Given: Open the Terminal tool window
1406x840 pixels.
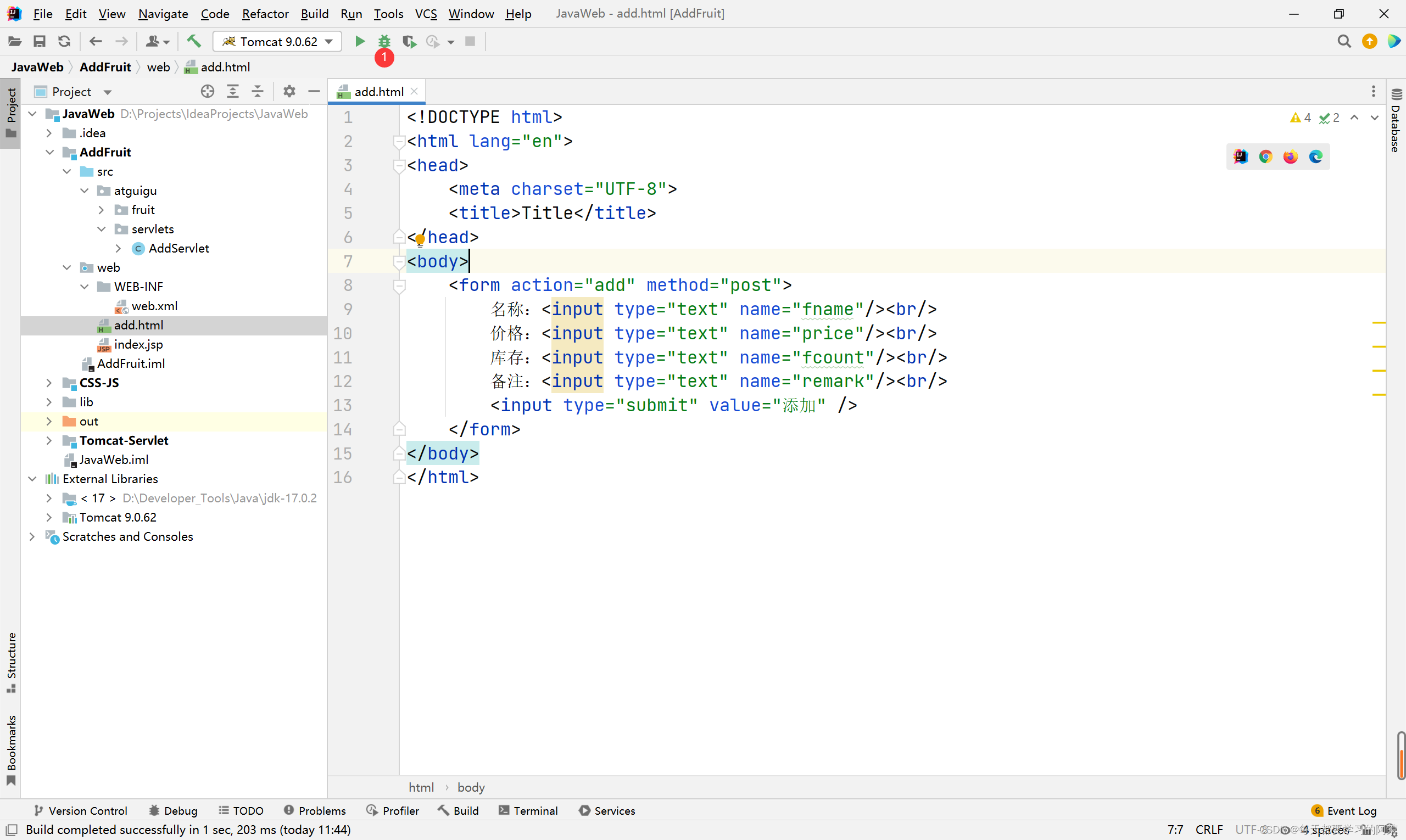Looking at the screenshot, I should (x=528, y=810).
